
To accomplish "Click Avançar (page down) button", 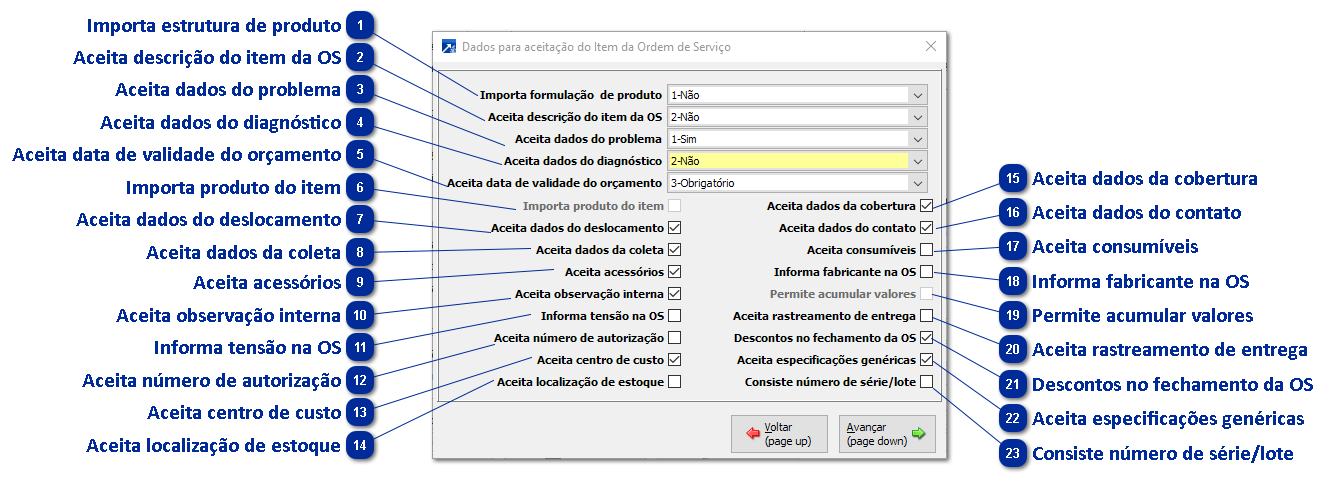I will pos(886,434).
